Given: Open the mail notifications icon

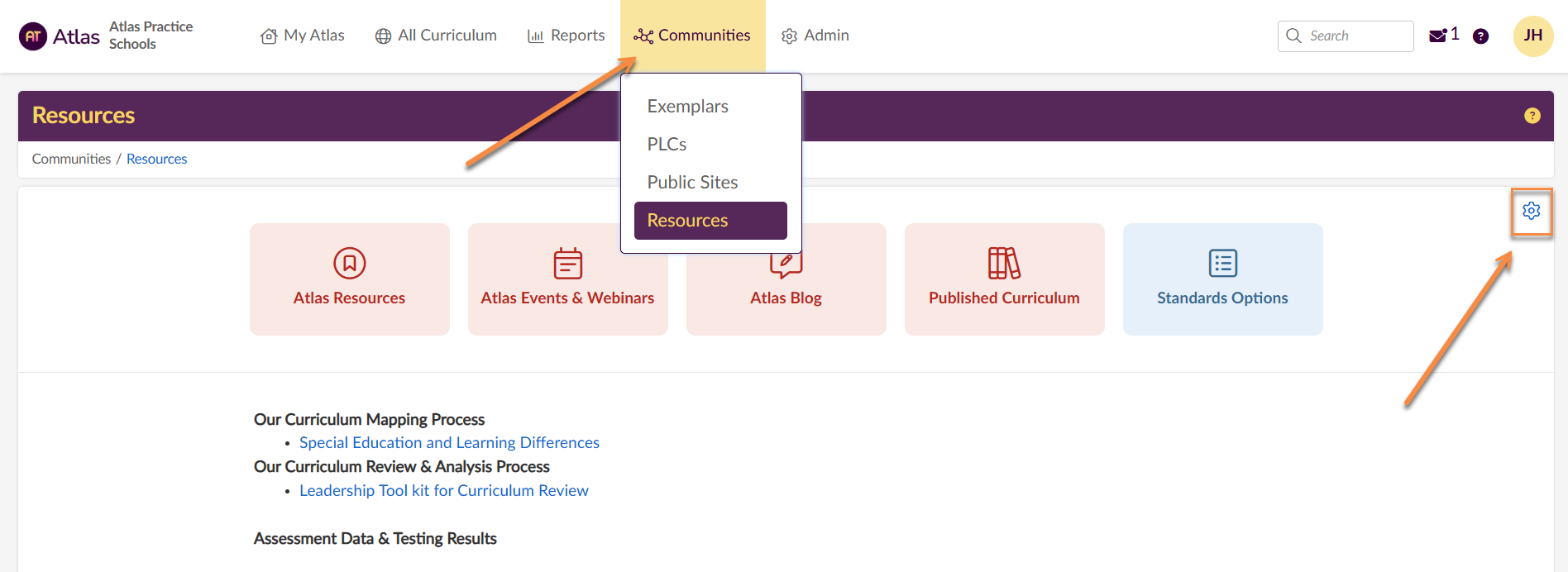Looking at the screenshot, I should (1438, 36).
